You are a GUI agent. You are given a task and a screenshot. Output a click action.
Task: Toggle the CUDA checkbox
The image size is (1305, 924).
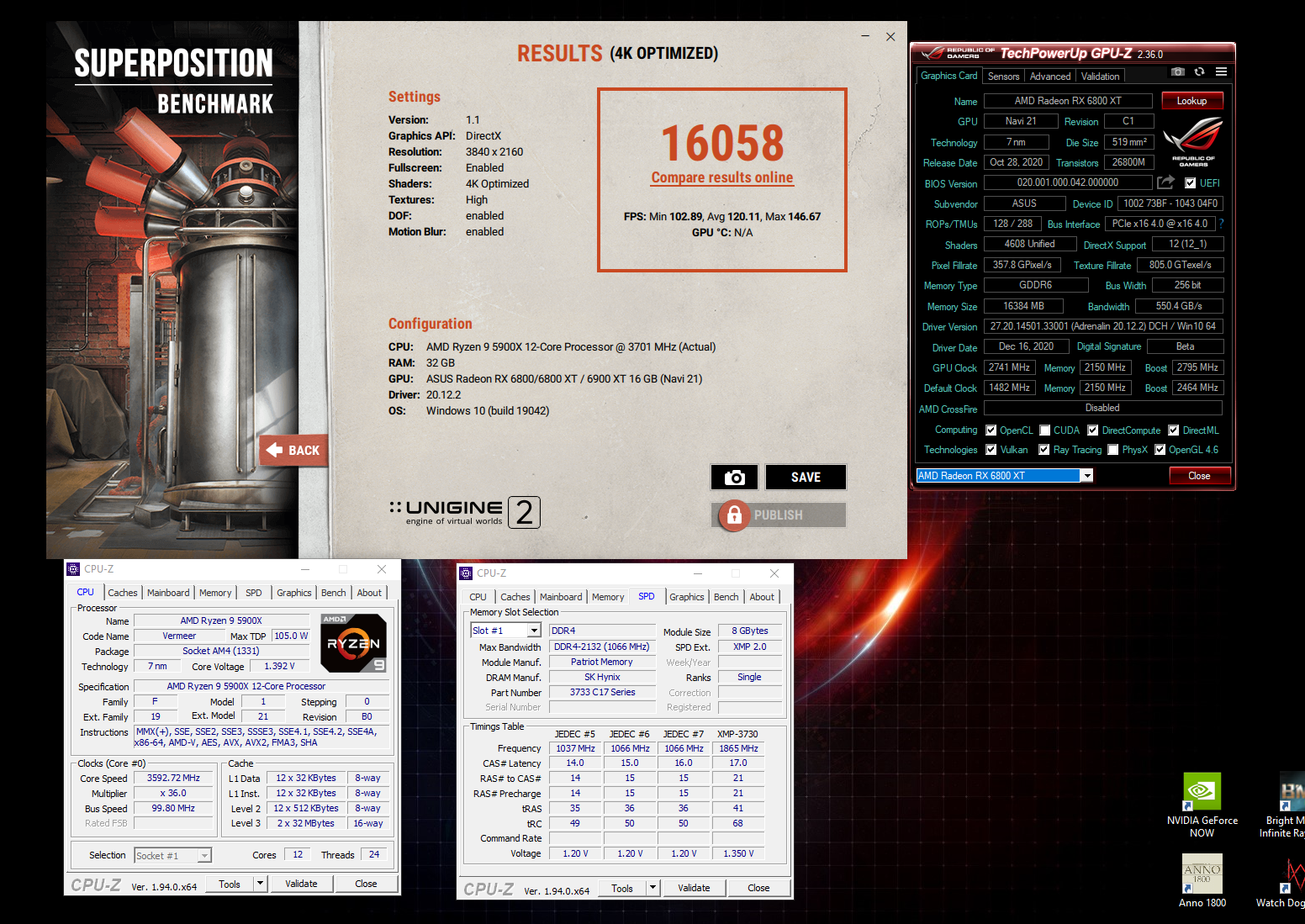pos(1045,430)
